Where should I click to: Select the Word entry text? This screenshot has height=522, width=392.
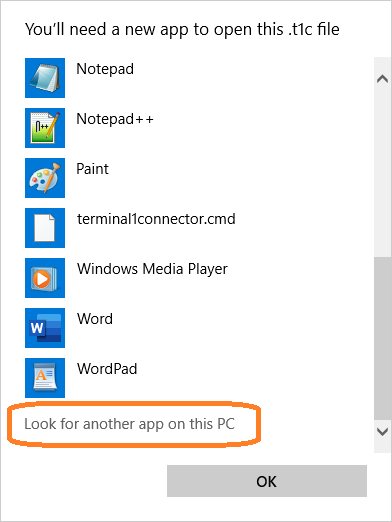coord(95,319)
